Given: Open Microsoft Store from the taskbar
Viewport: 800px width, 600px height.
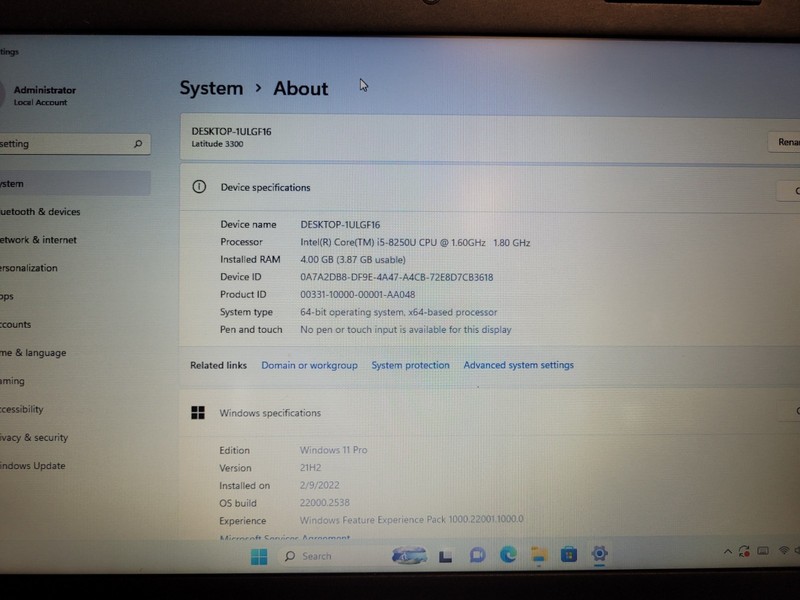Looking at the screenshot, I should coord(568,554).
